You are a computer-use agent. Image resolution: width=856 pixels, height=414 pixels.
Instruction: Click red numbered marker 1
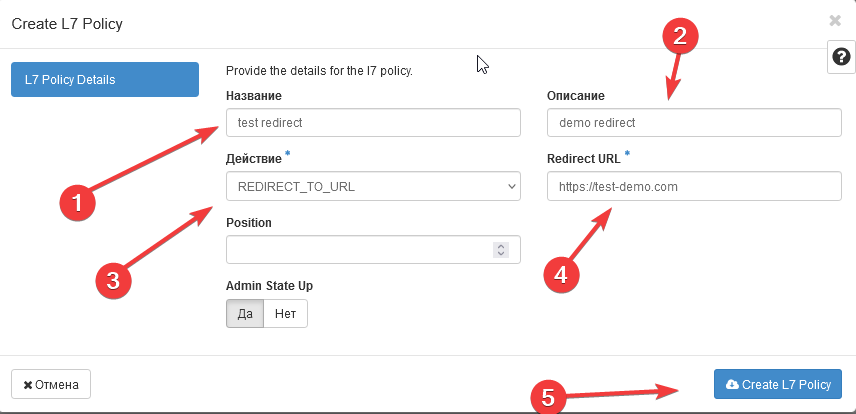pos(76,204)
